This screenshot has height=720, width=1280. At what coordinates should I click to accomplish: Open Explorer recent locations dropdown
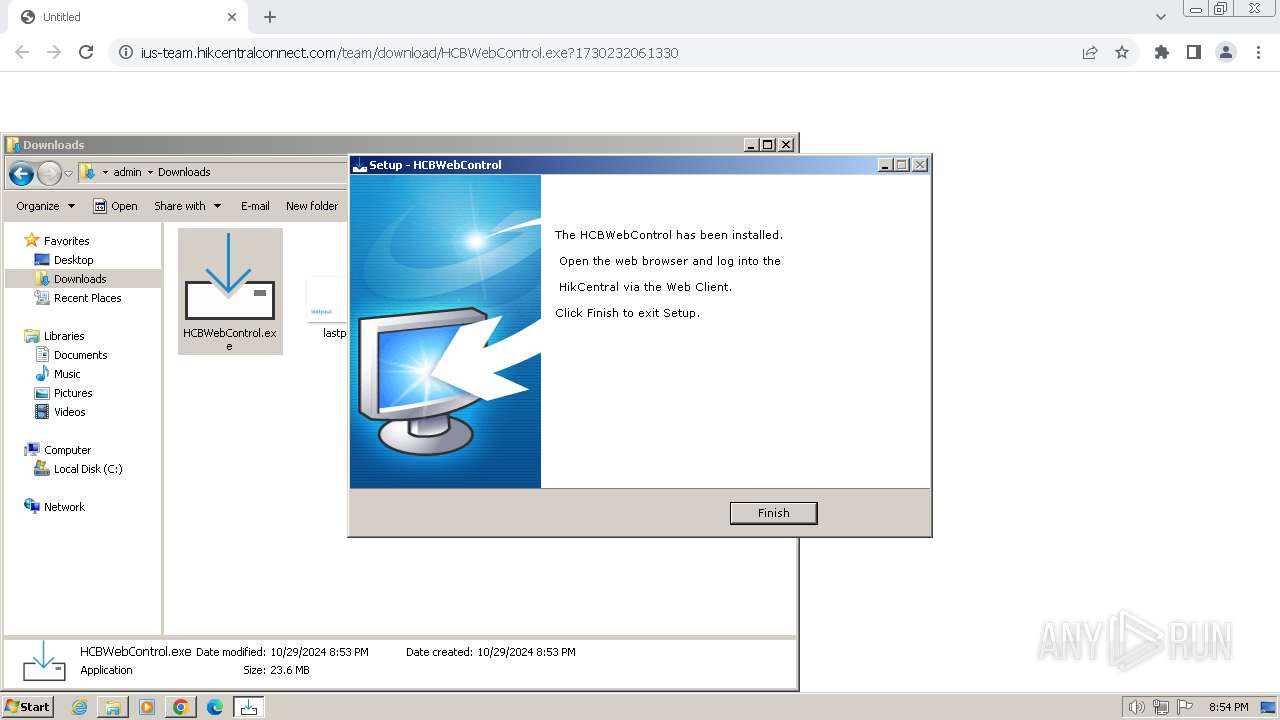68,174
